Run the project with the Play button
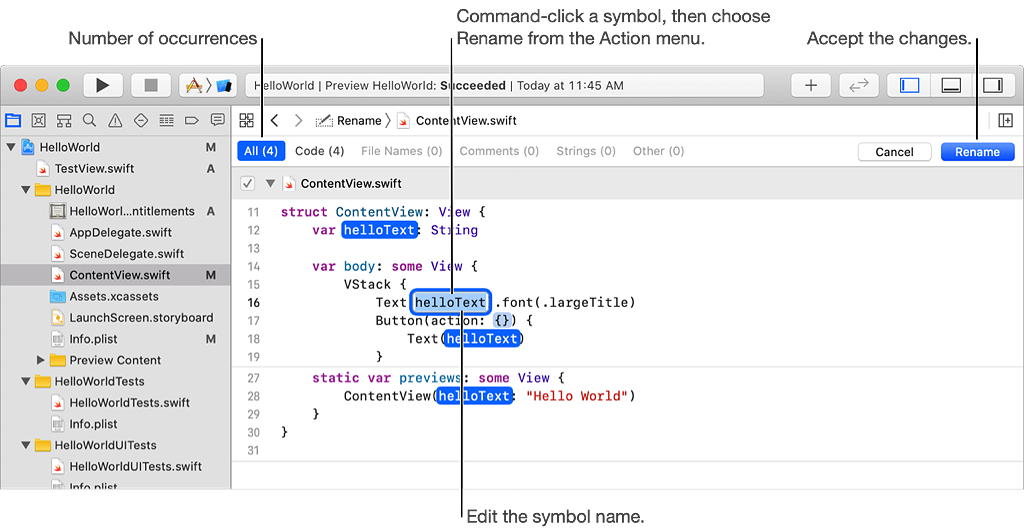Screen dimensions: 1024x532 pos(102,86)
